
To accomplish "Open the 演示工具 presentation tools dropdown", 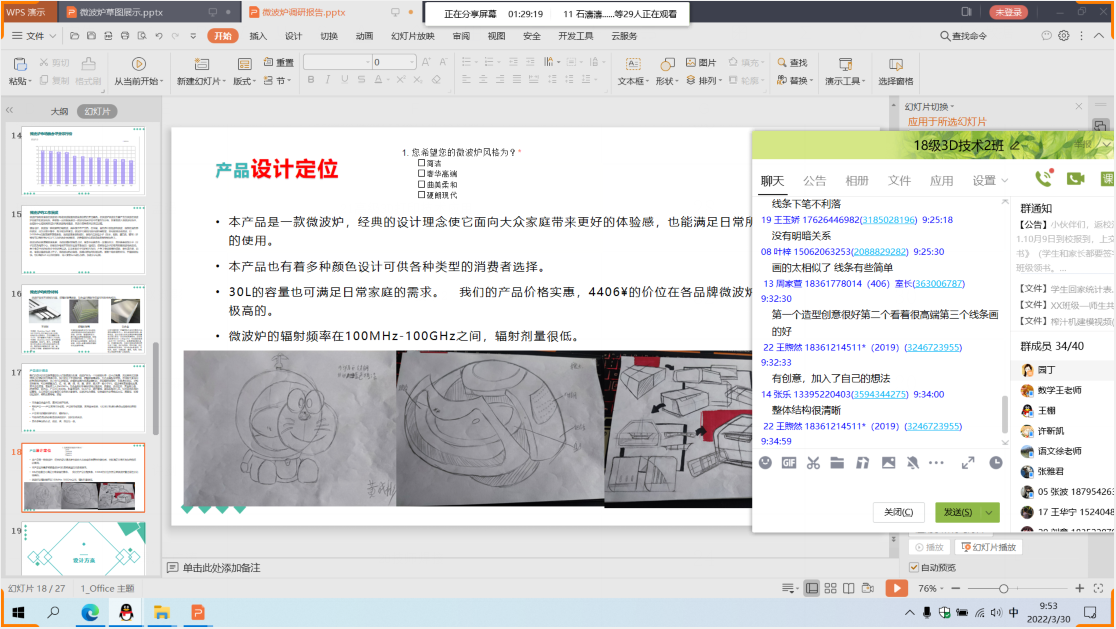I will 845,81.
